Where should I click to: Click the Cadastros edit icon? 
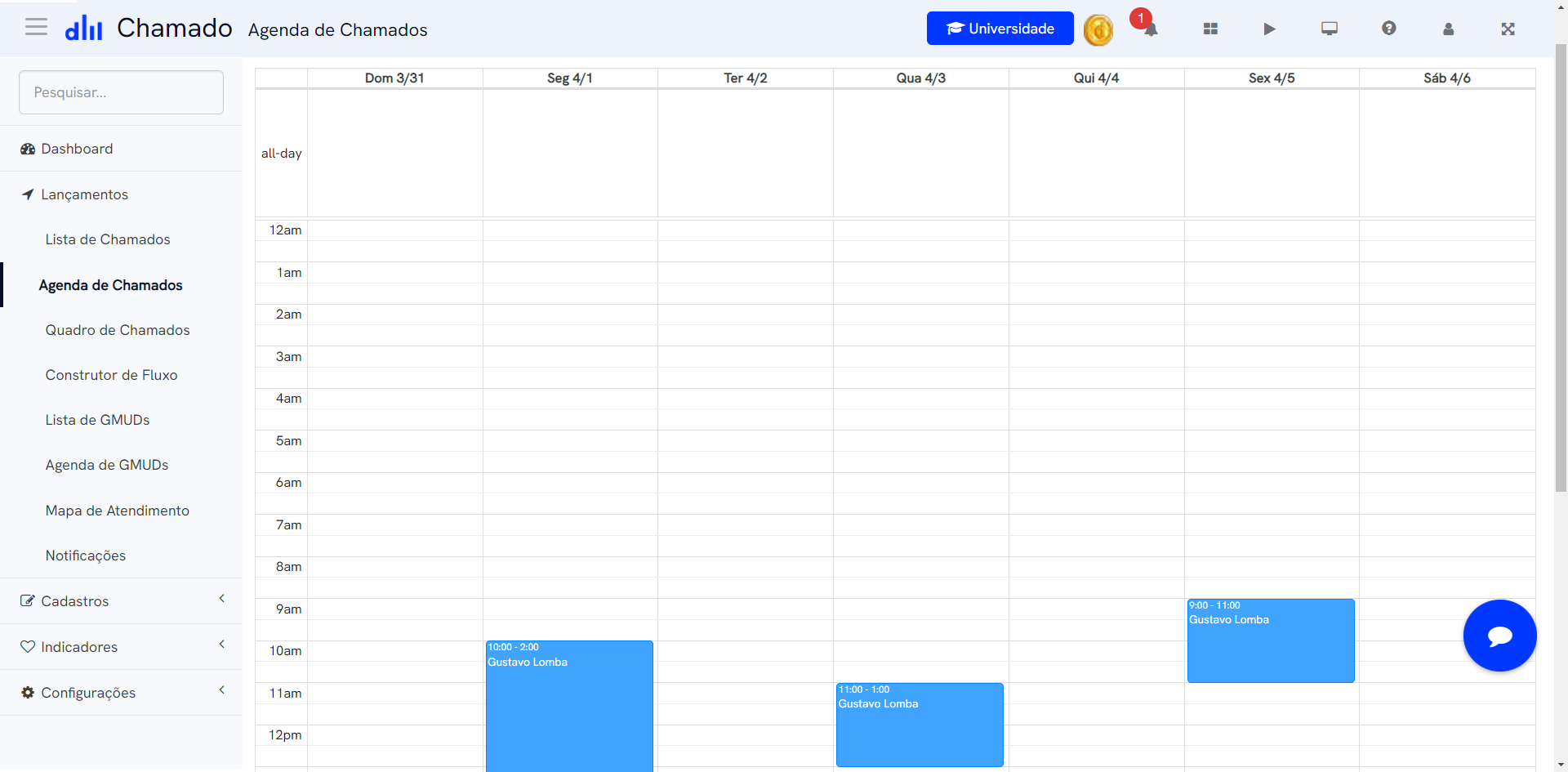[x=28, y=601]
